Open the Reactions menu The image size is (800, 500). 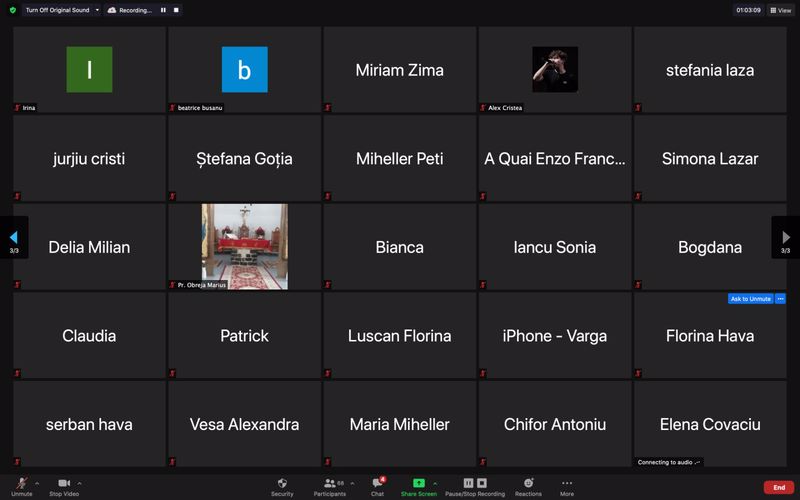tap(528, 483)
